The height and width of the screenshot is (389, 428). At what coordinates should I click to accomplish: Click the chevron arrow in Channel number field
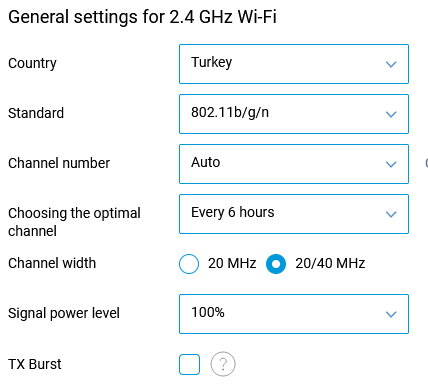[391, 164]
